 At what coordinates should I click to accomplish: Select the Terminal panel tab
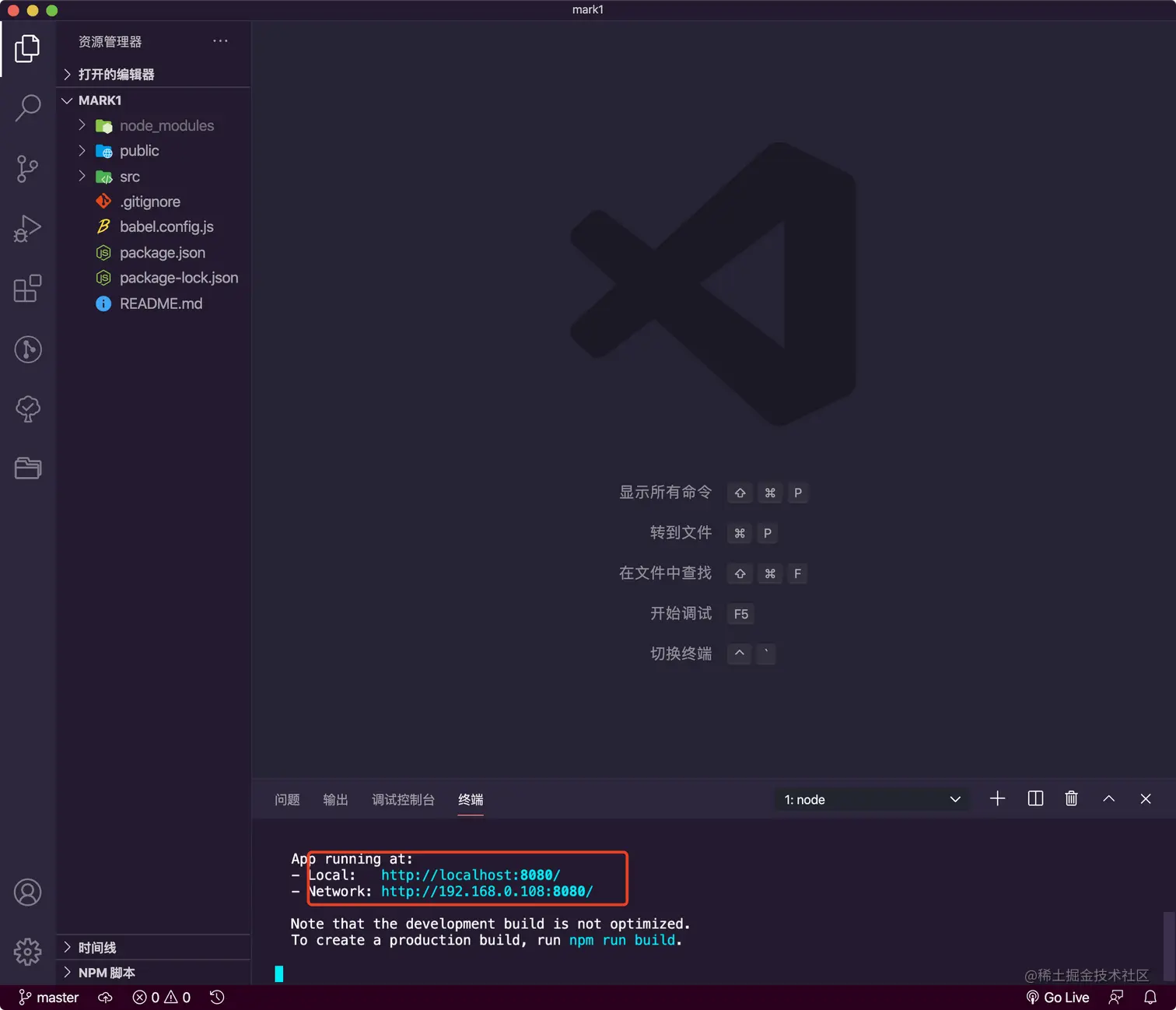point(471,800)
